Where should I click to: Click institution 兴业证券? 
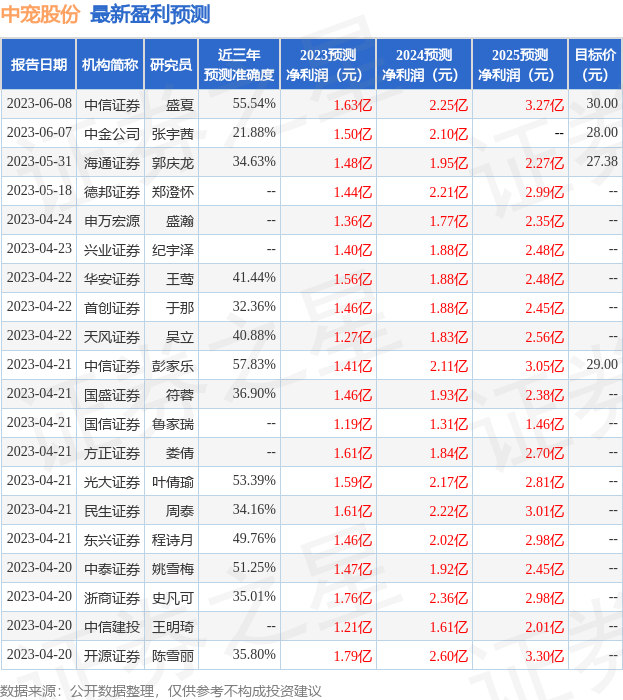112,250
